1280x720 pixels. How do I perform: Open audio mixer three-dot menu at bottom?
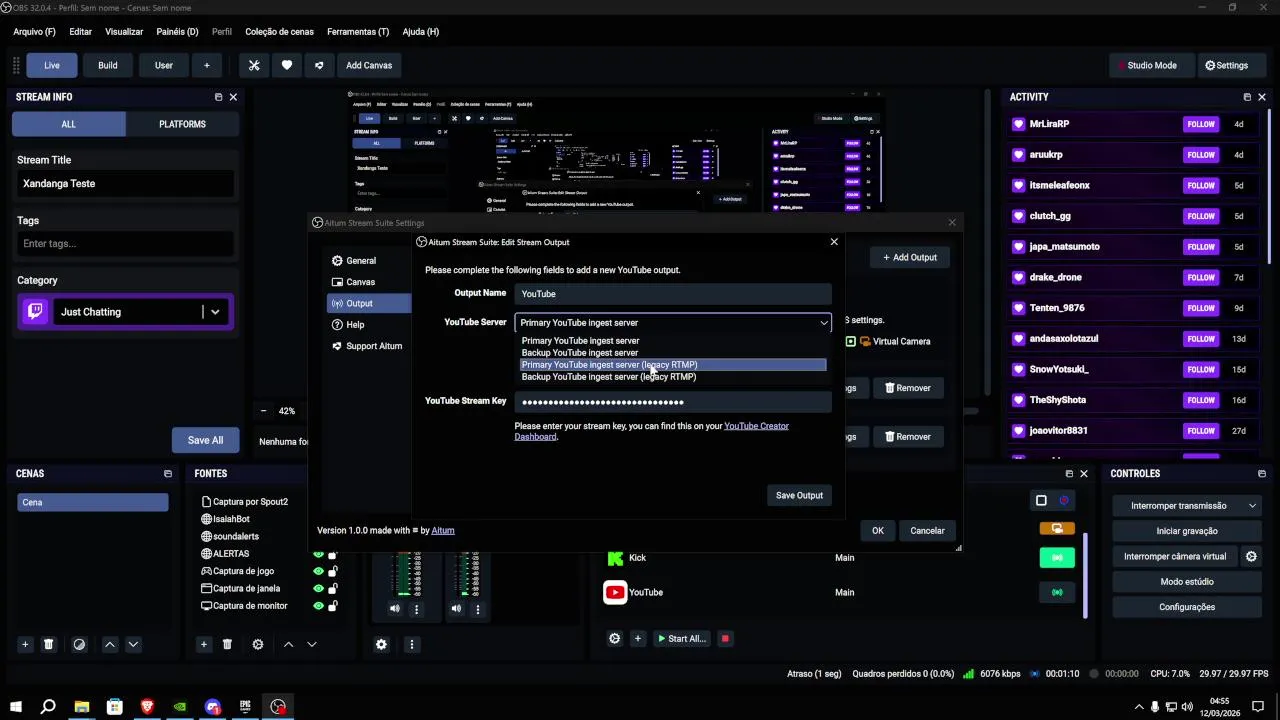[x=411, y=645]
